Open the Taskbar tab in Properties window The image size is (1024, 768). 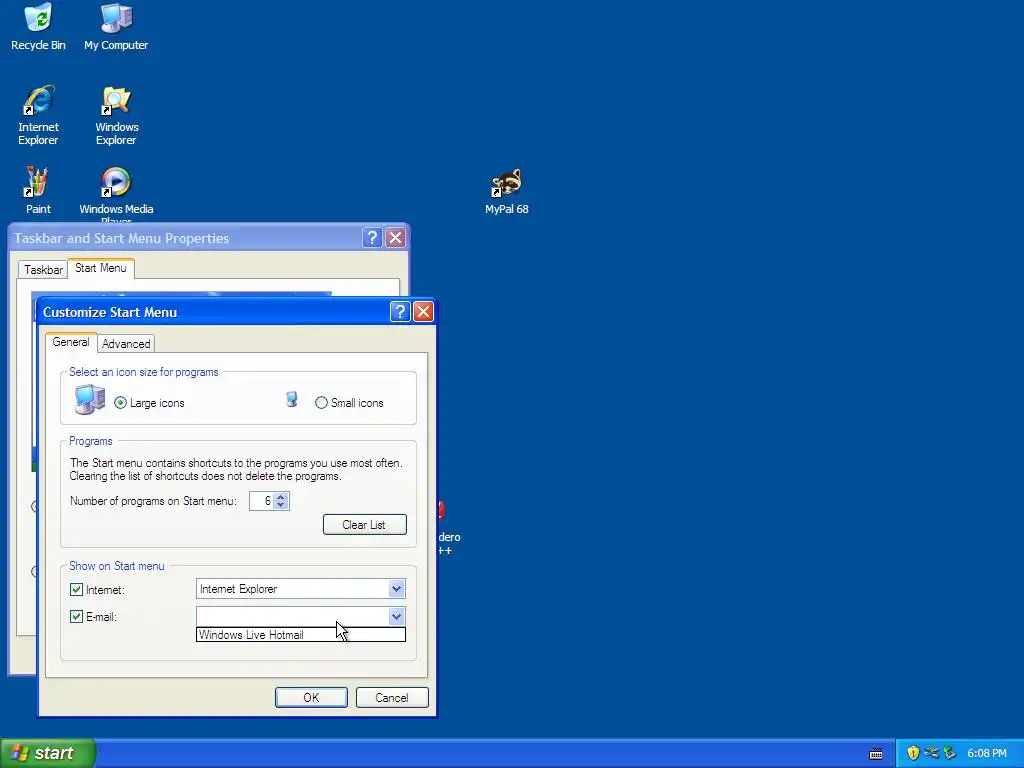click(43, 270)
